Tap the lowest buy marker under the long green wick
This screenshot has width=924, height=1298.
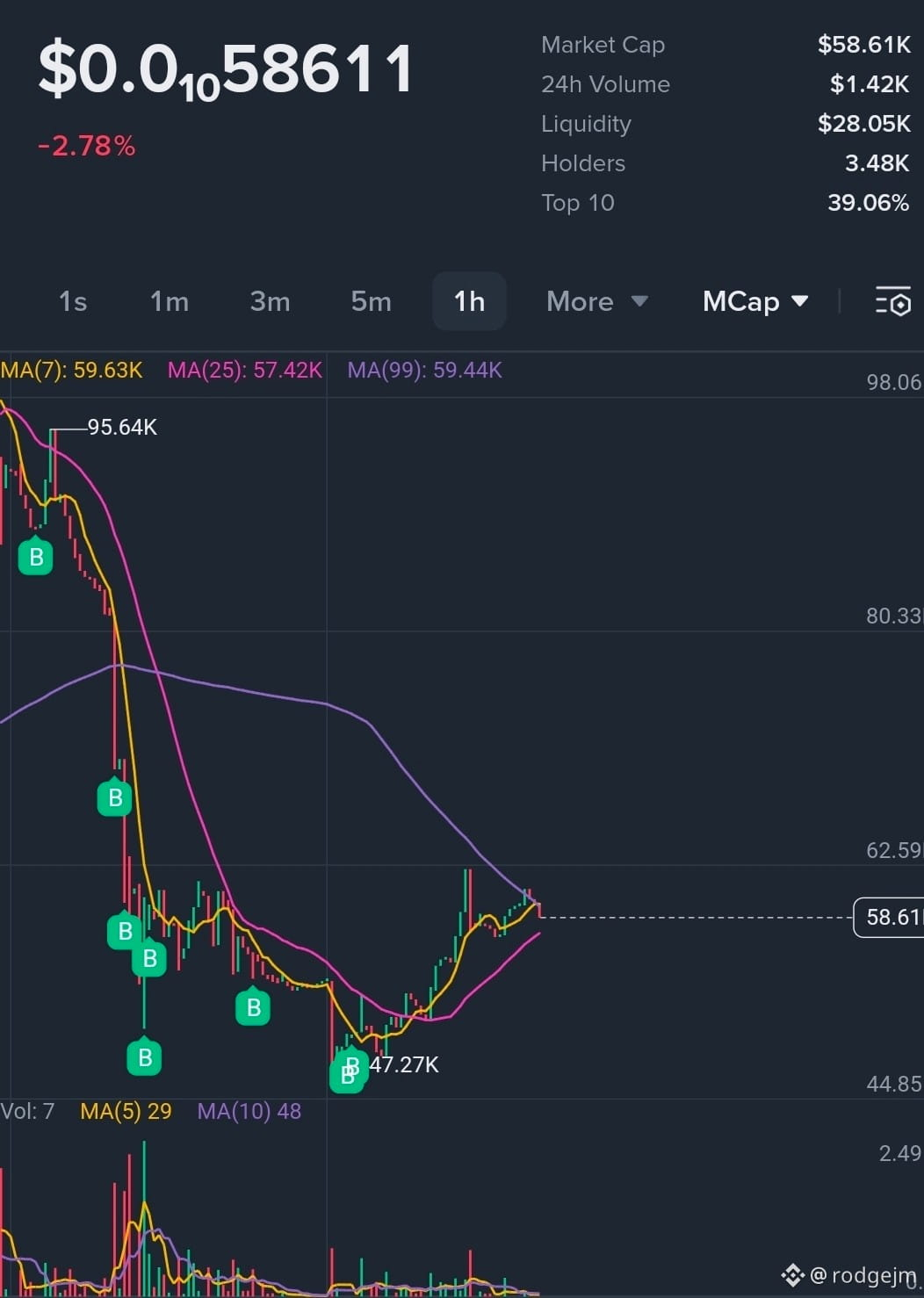click(x=145, y=1056)
